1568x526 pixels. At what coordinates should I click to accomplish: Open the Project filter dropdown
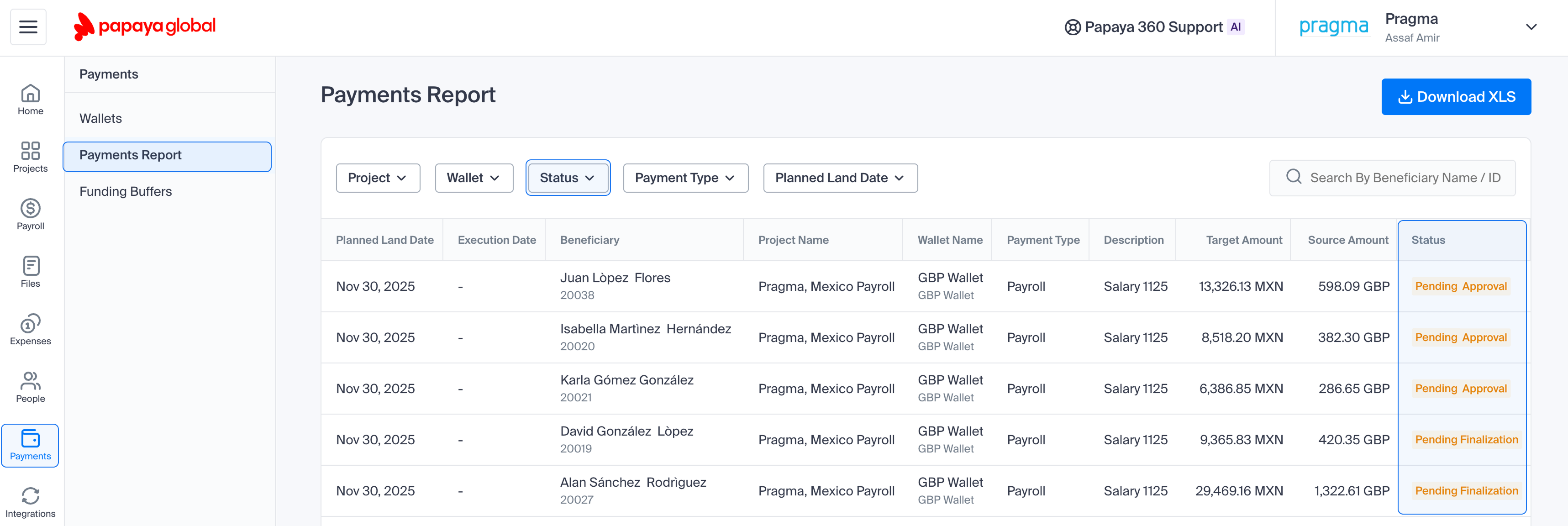pos(378,178)
